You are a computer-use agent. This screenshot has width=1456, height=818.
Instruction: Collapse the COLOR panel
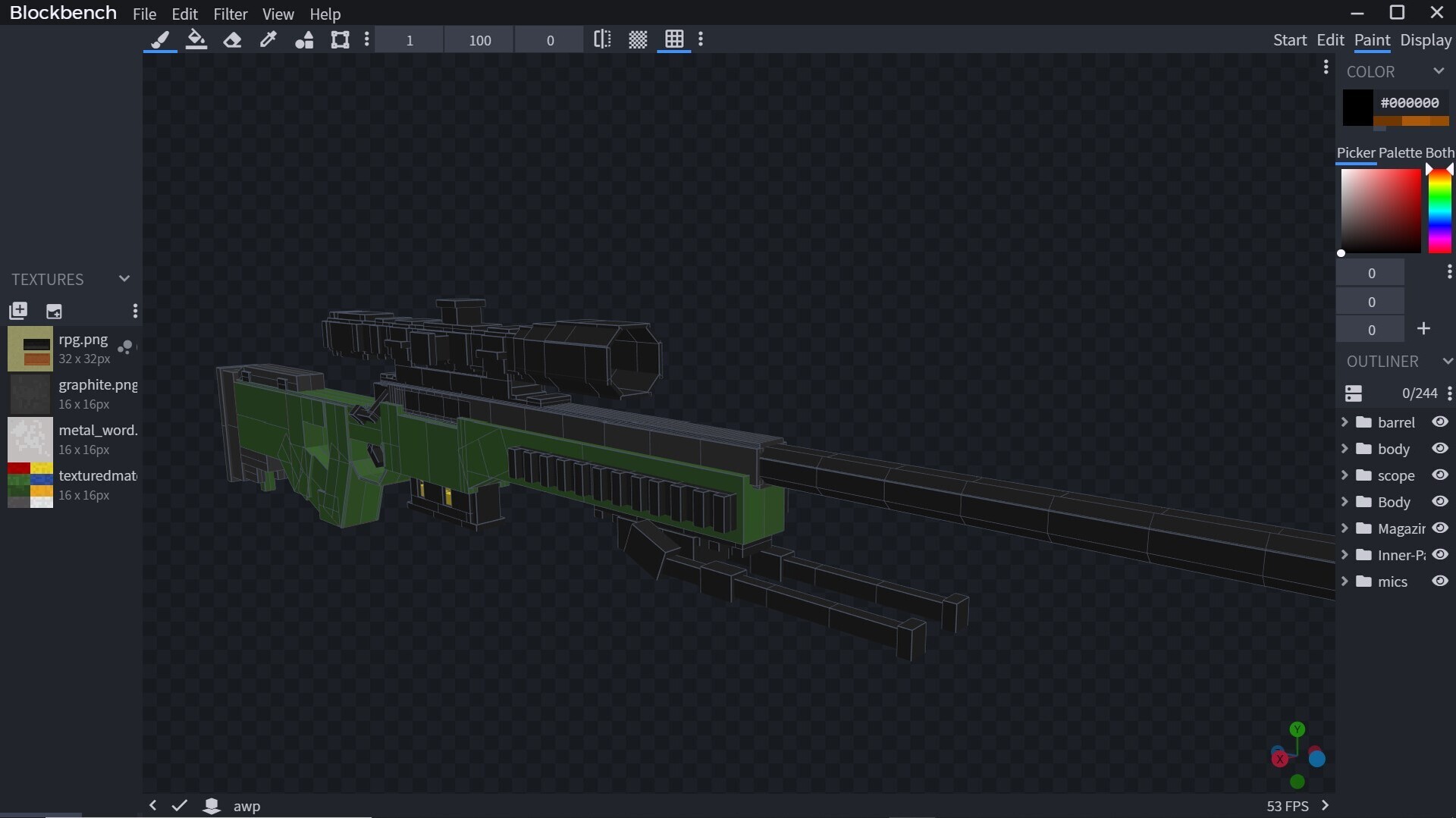[x=1439, y=71]
